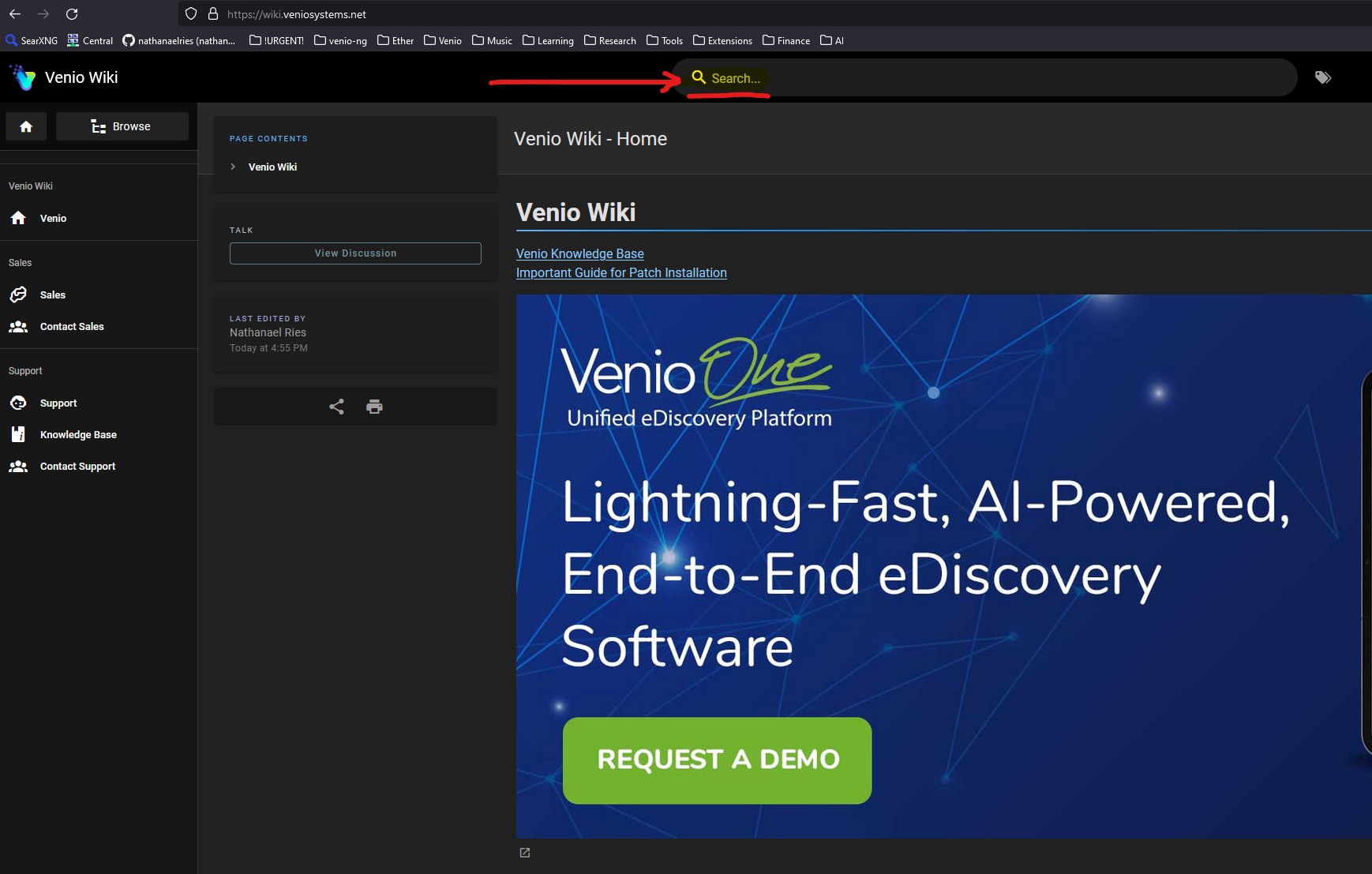Click the Venio Wiki logo icon
Viewport: 1372px width, 874px height.
pos(23,77)
